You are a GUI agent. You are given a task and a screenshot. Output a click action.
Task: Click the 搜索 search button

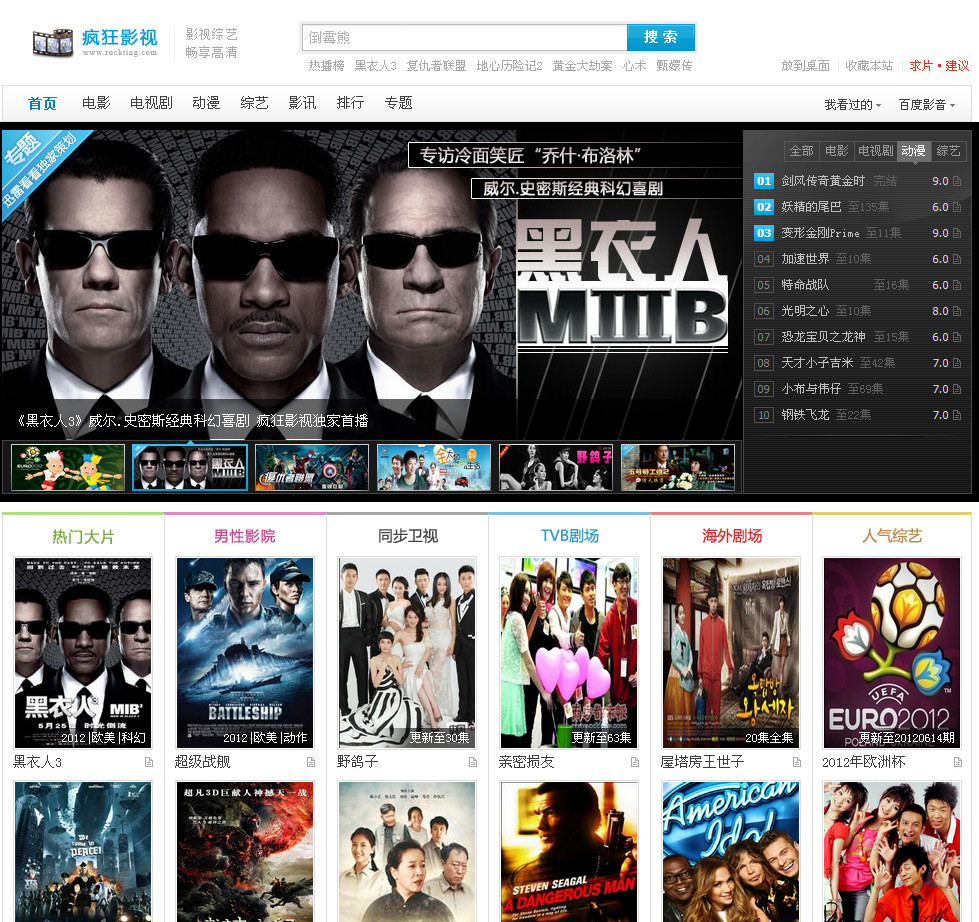coord(661,37)
